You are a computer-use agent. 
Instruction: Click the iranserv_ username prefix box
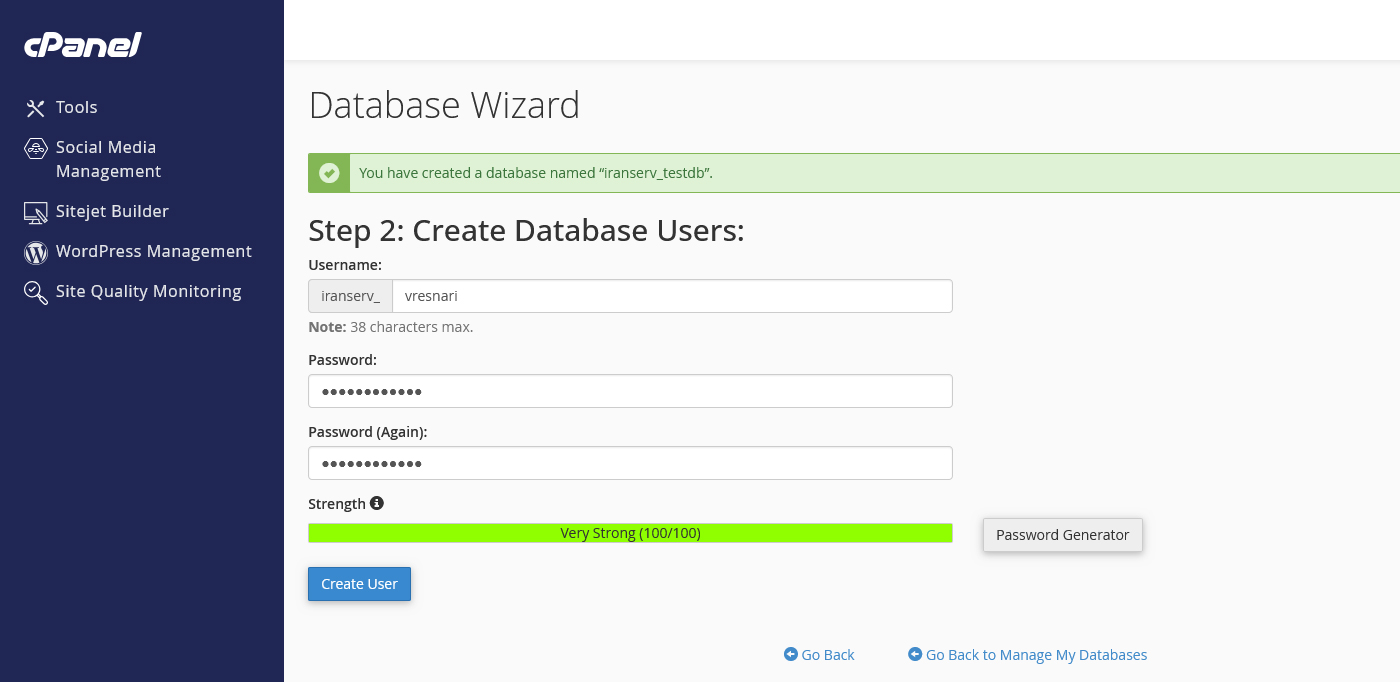click(x=350, y=296)
